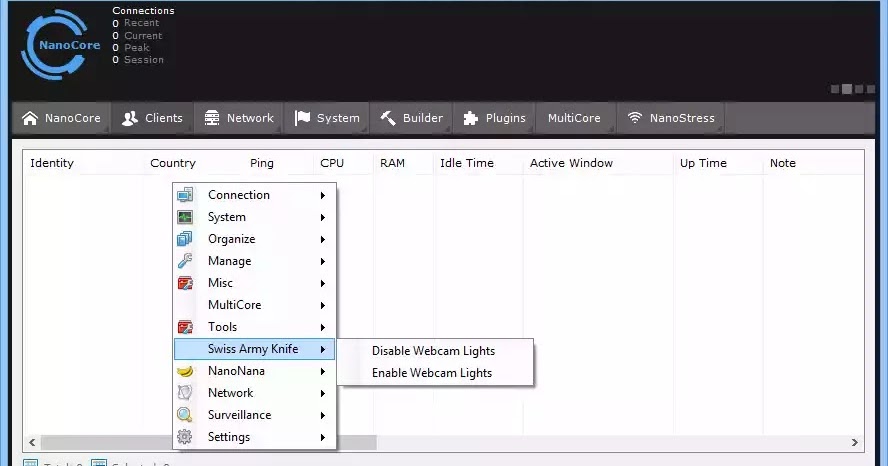Click the NanoCore logo in the header
888x466 pixels.
60,45
